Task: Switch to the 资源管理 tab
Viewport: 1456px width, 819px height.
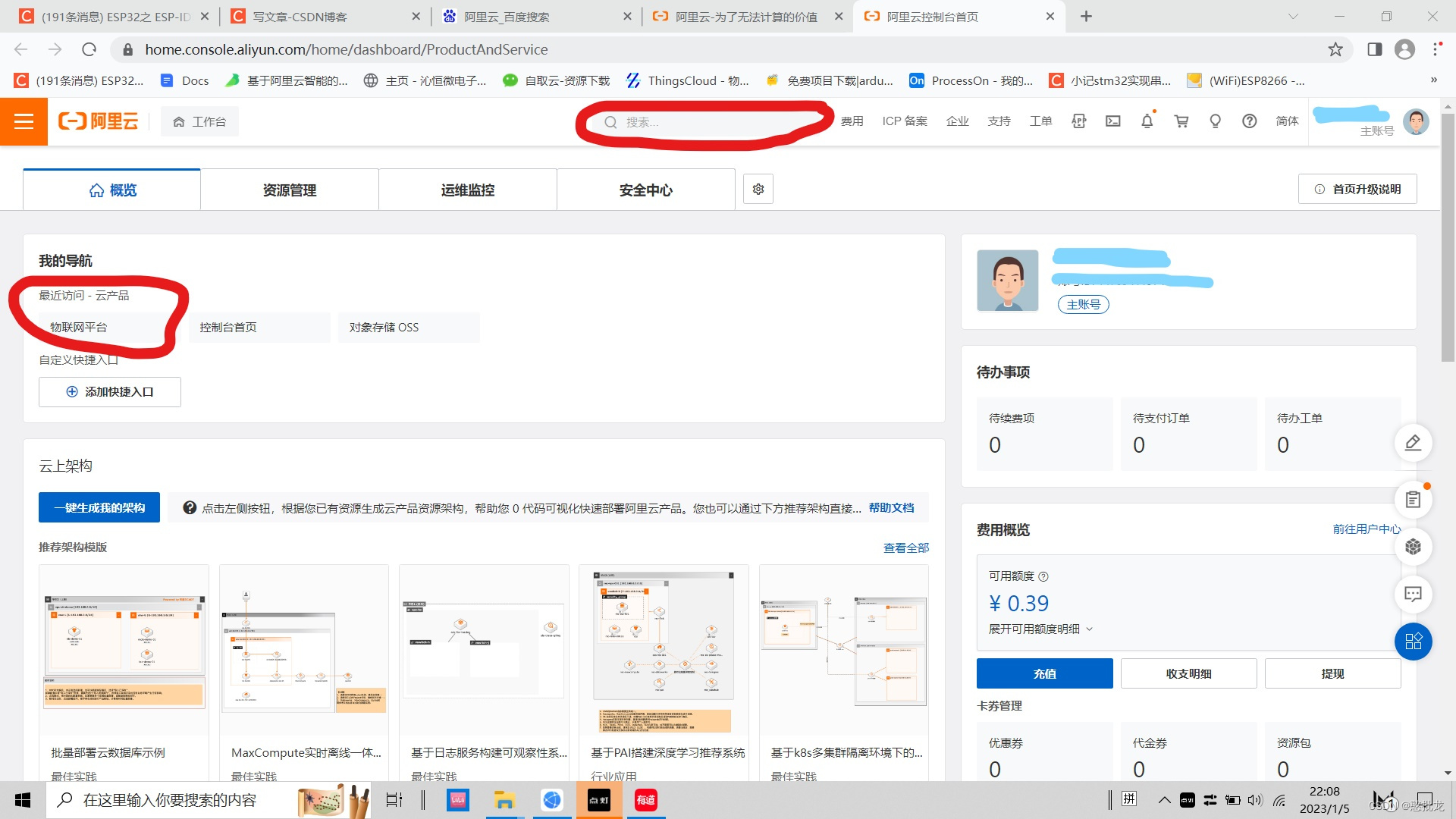Action: click(x=289, y=190)
